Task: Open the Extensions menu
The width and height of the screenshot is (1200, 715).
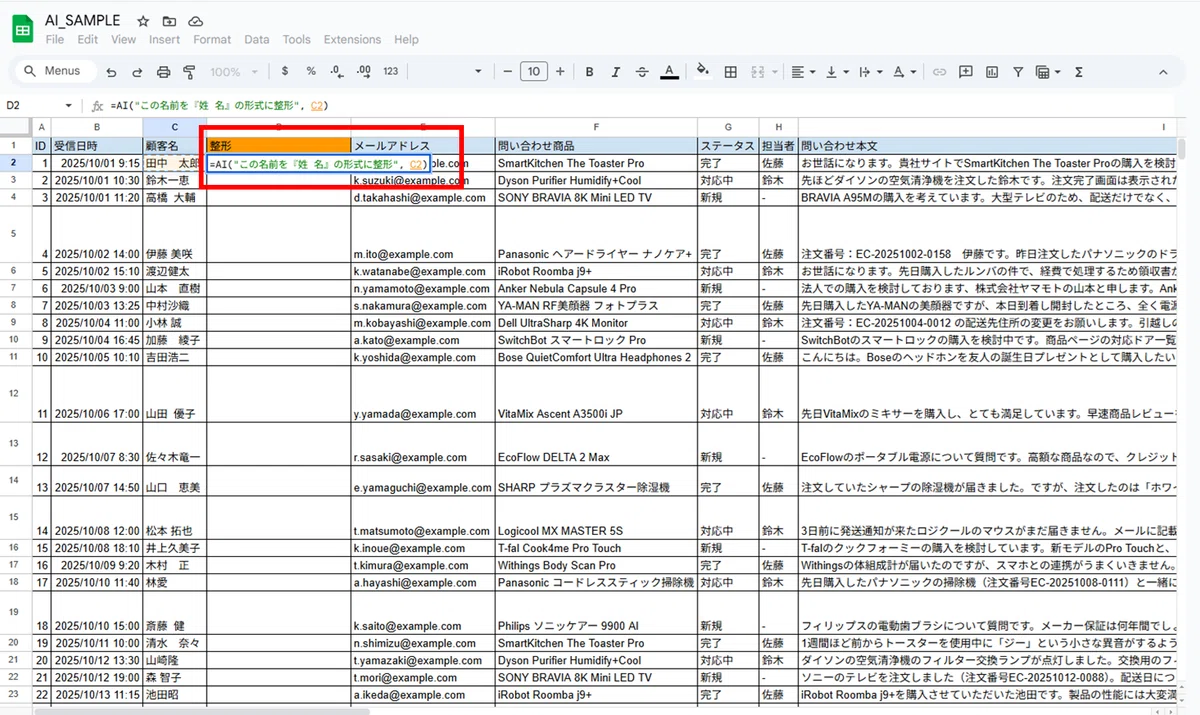Action: (352, 40)
